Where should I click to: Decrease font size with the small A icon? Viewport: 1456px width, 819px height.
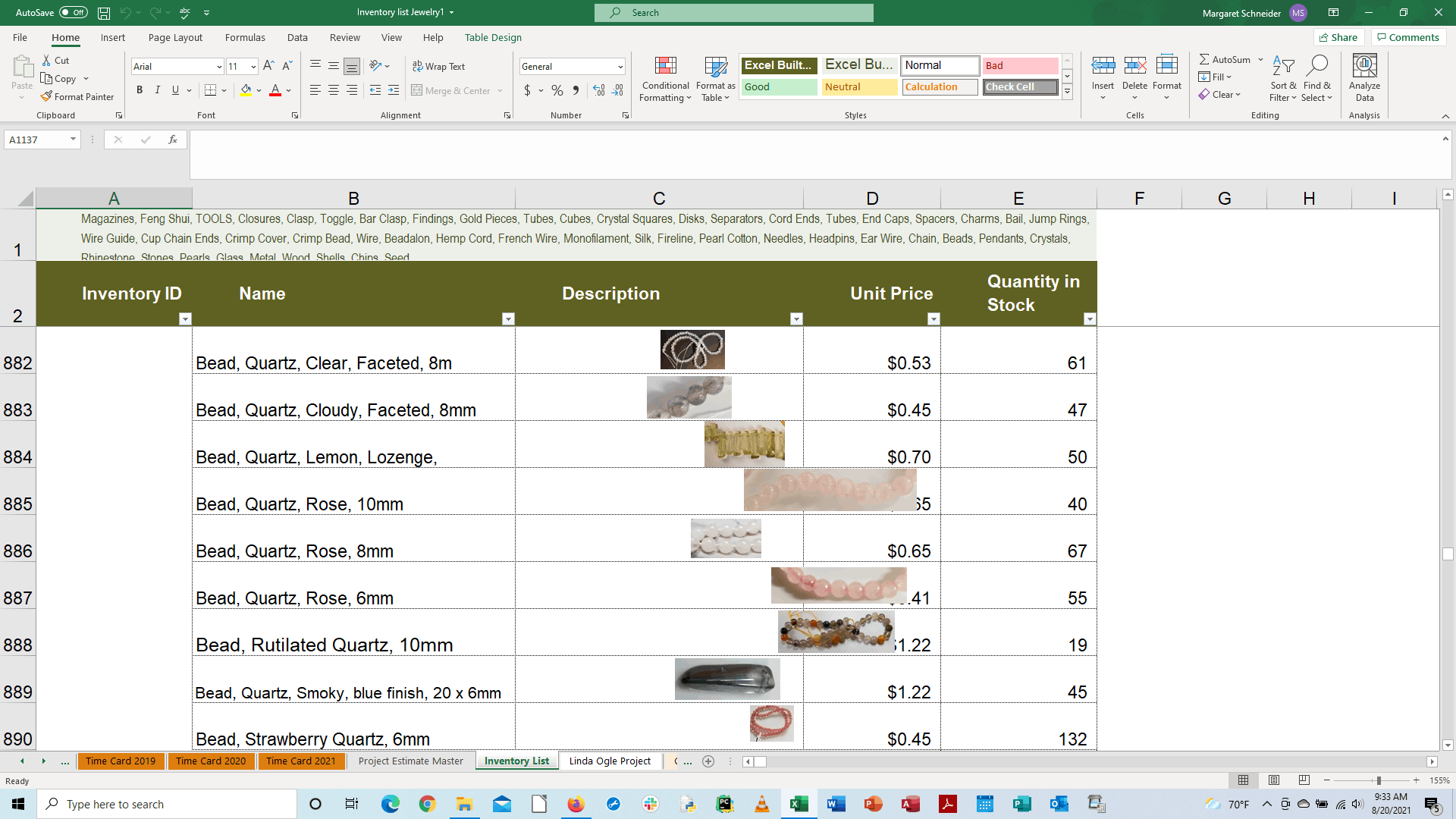(x=287, y=66)
